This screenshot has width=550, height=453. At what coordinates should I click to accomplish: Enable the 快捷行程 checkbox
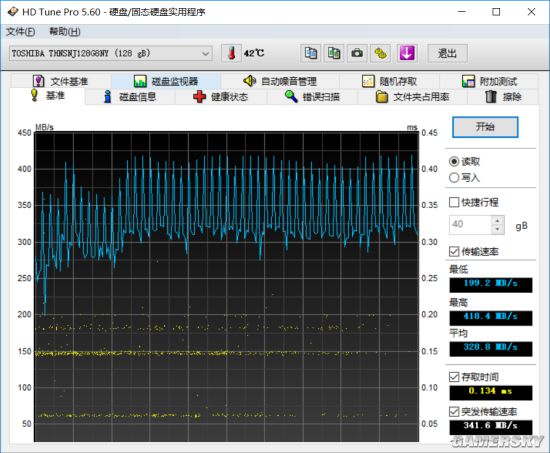[x=454, y=202]
